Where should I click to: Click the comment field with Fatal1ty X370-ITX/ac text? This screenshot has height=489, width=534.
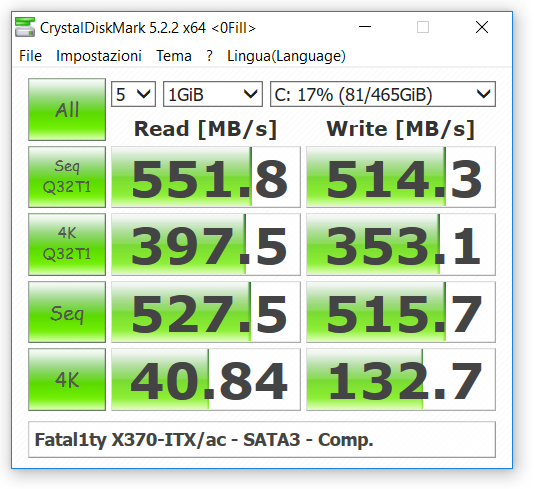coord(262,440)
